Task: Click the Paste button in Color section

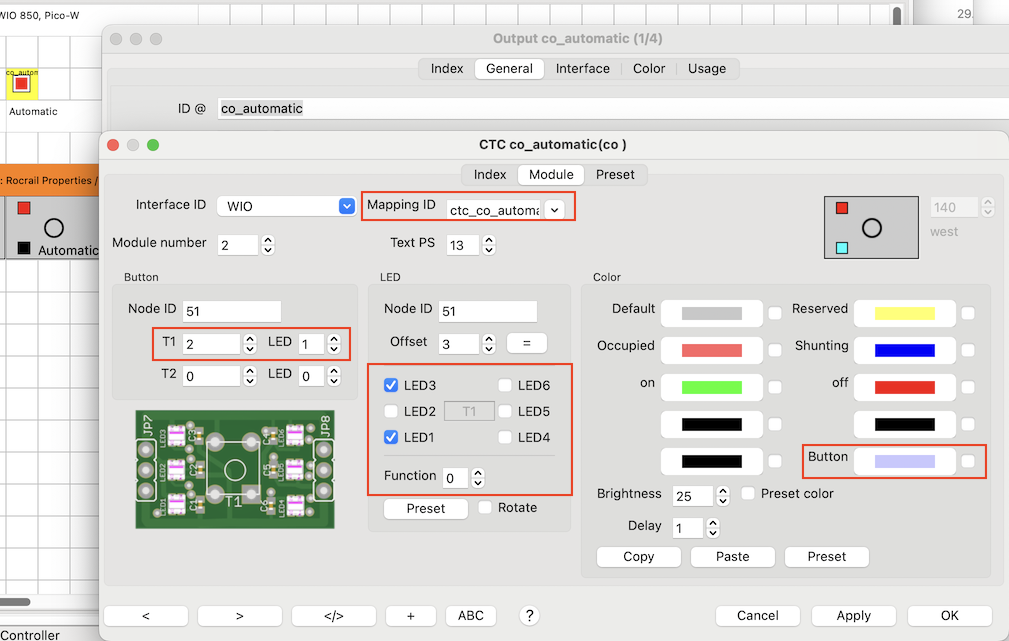Action: (732, 557)
